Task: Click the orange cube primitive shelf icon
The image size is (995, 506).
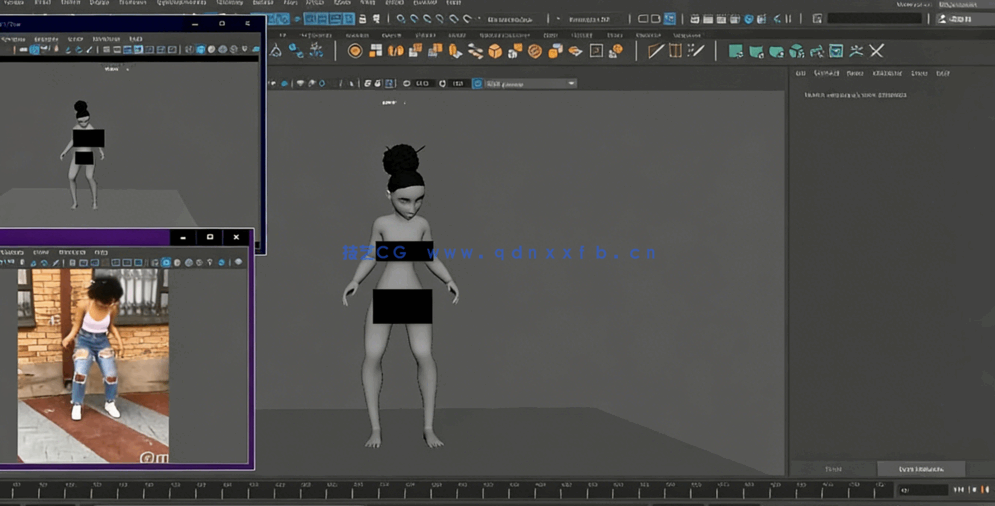Action: [495, 51]
